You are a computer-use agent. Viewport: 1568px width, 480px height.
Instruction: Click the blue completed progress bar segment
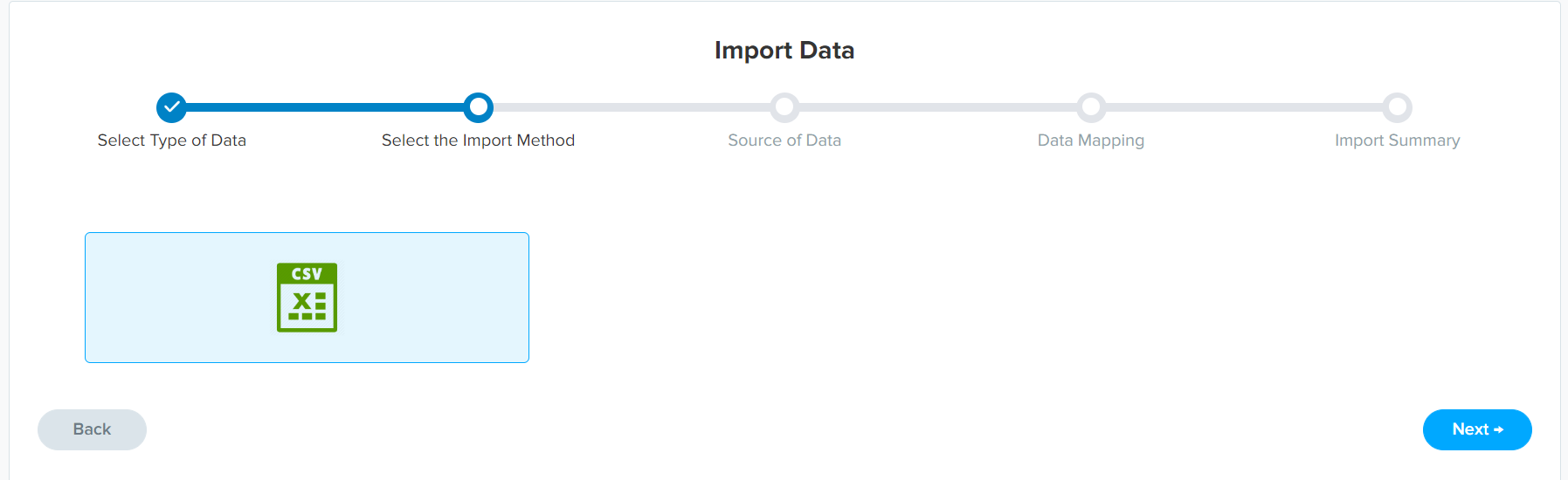[x=325, y=107]
